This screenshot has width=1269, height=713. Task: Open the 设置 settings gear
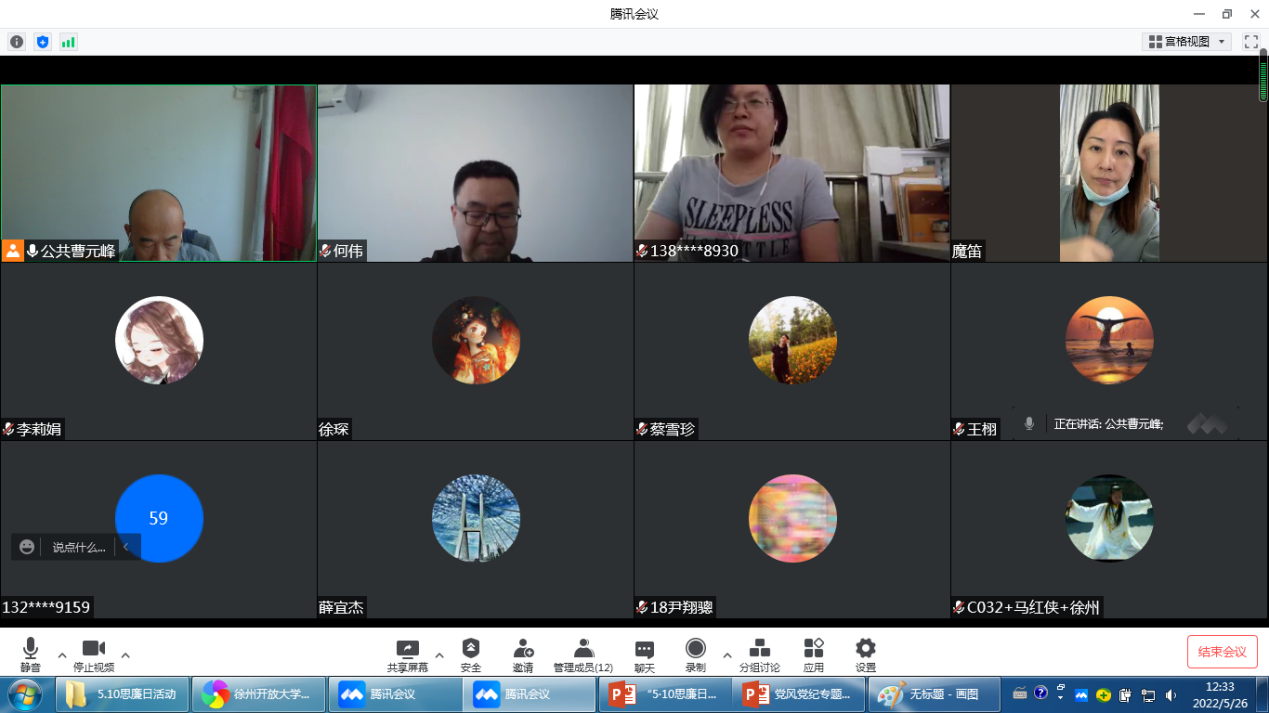tap(865, 653)
